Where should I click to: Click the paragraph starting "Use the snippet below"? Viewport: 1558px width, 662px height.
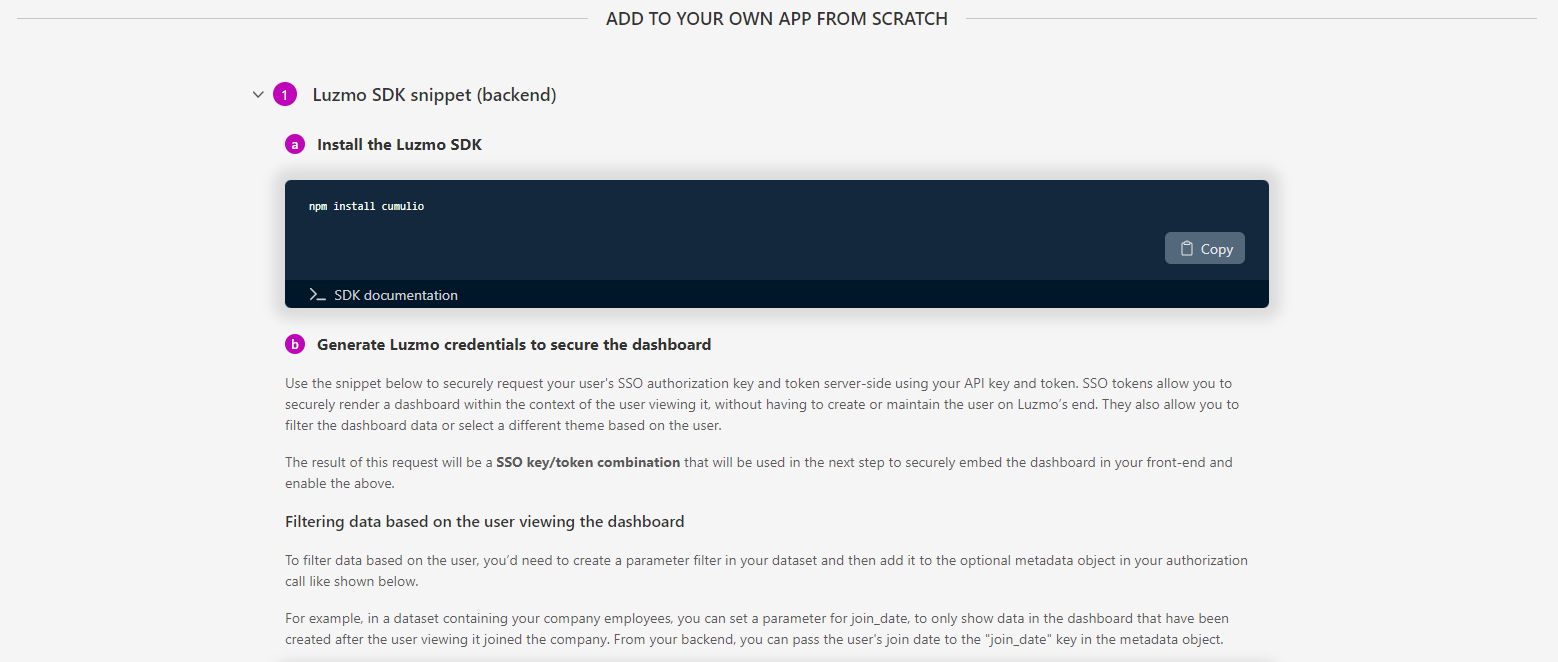click(760, 404)
